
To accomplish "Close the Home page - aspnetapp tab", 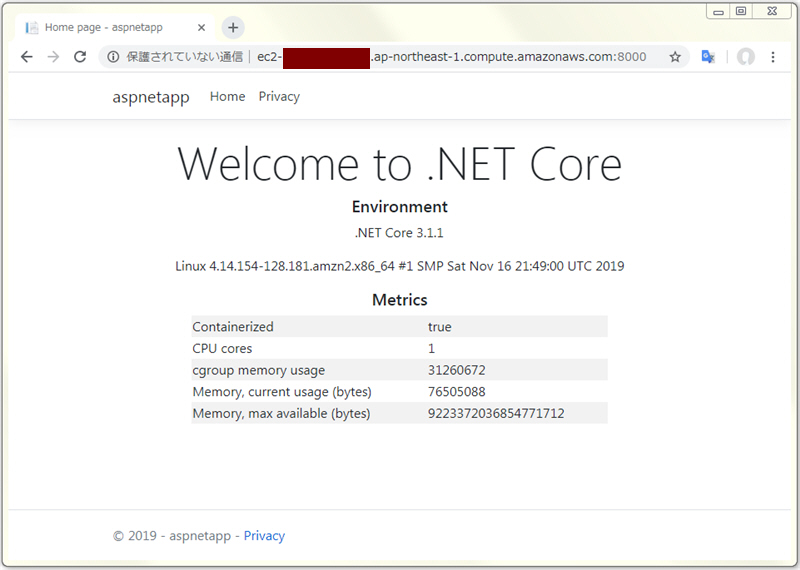I will 202,28.
